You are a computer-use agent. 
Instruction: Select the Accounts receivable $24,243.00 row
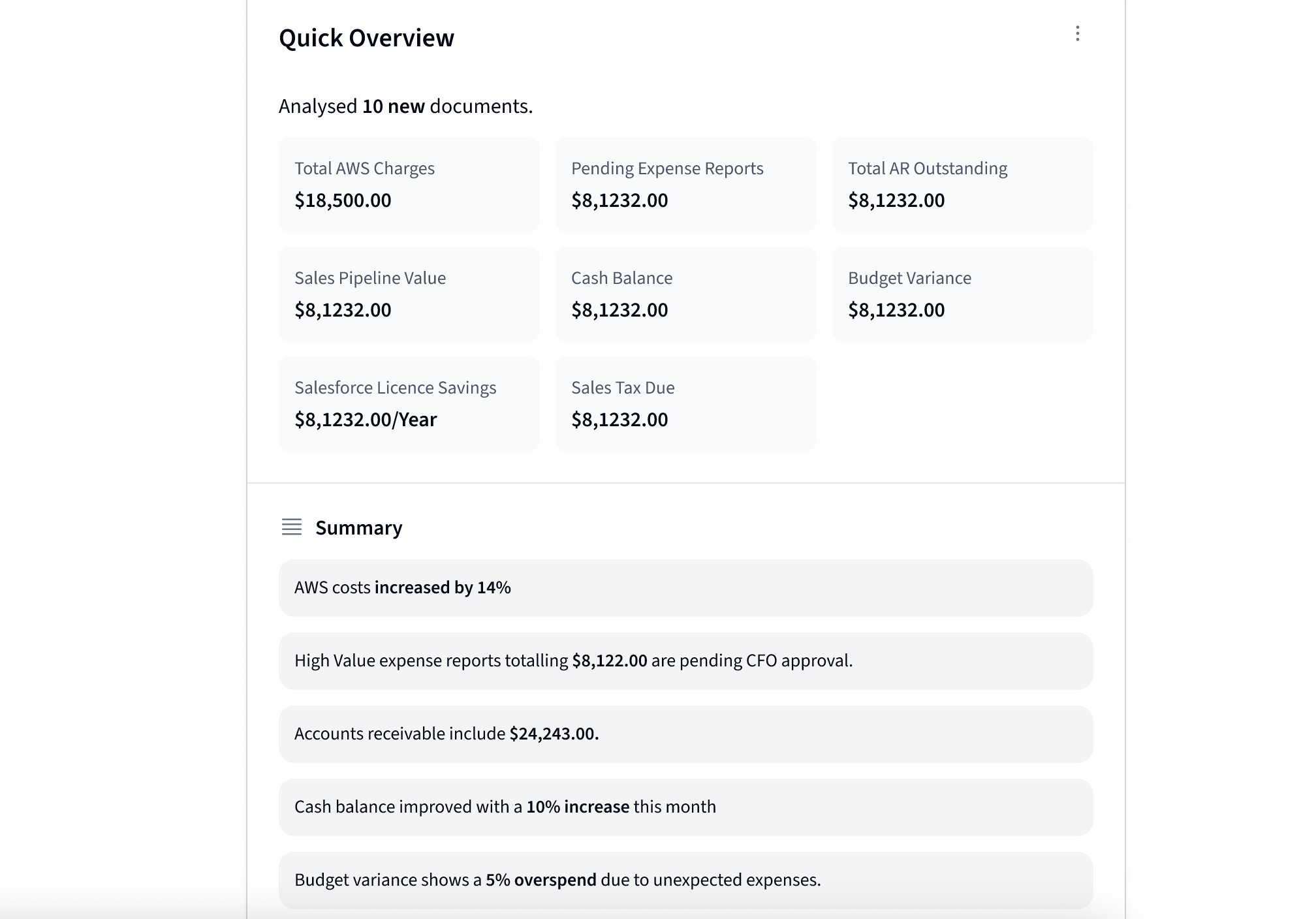686,734
